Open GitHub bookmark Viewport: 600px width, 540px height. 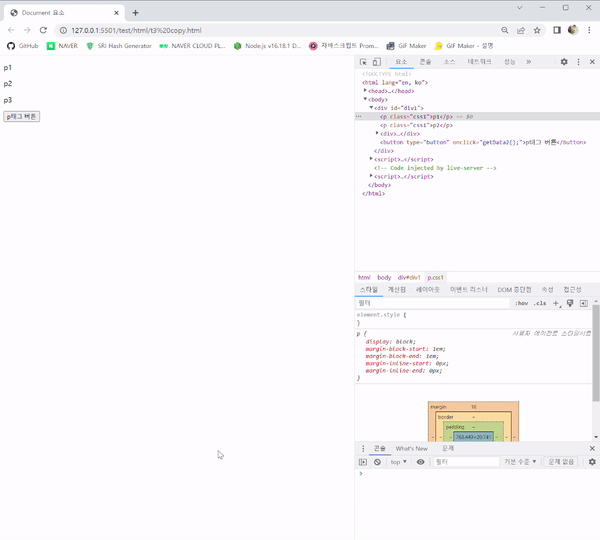pos(23,46)
